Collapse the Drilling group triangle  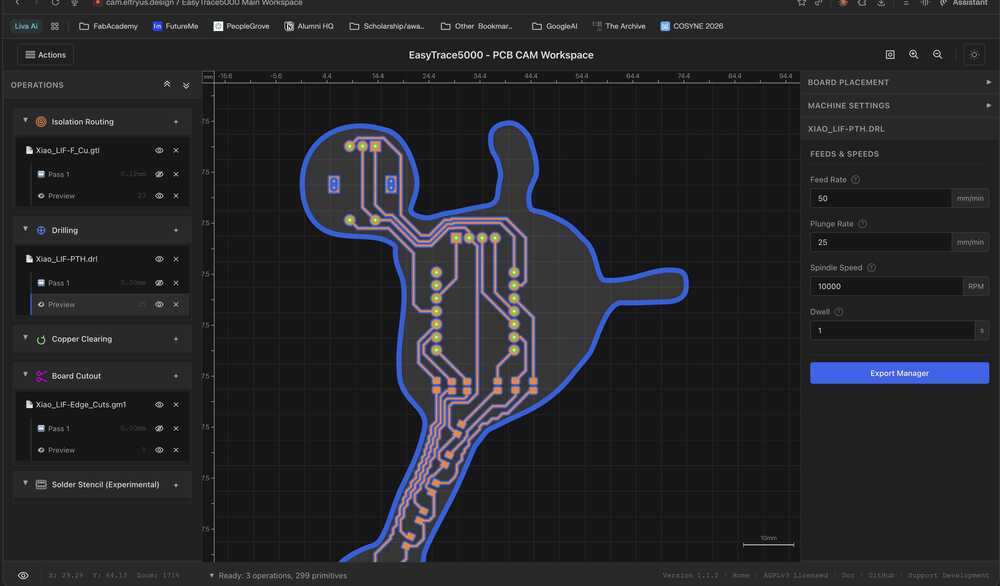tap(26, 228)
